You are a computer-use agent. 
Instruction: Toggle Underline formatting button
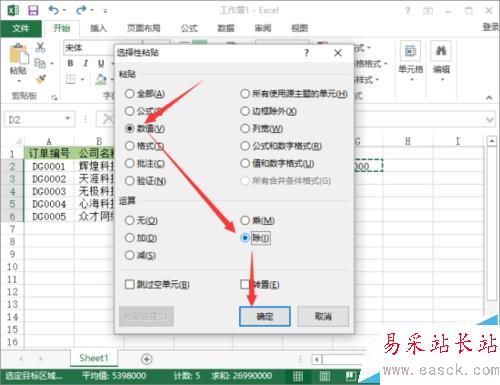point(101,63)
